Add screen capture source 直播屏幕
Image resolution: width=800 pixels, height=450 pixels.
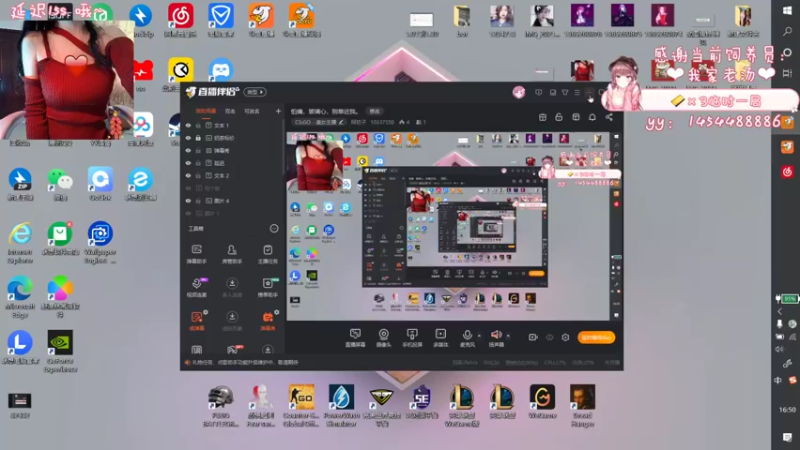(x=355, y=338)
